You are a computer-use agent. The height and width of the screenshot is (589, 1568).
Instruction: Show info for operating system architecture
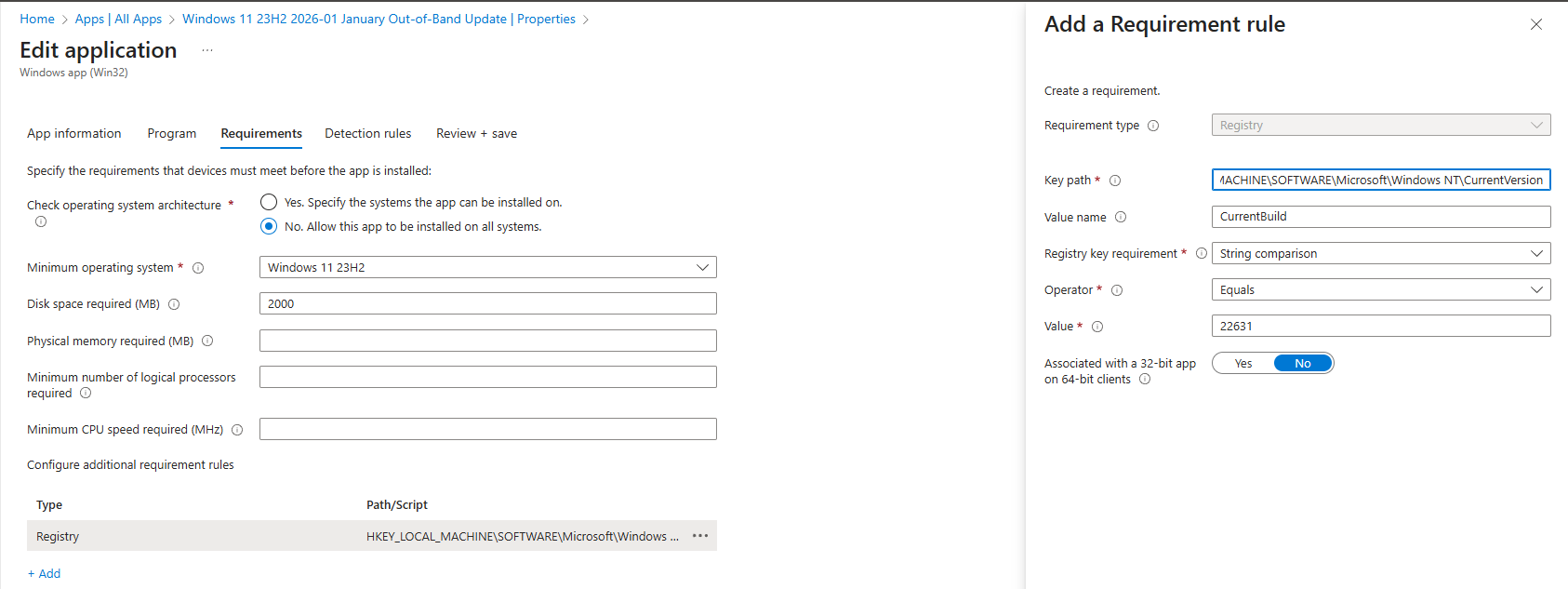pyautogui.click(x=41, y=221)
